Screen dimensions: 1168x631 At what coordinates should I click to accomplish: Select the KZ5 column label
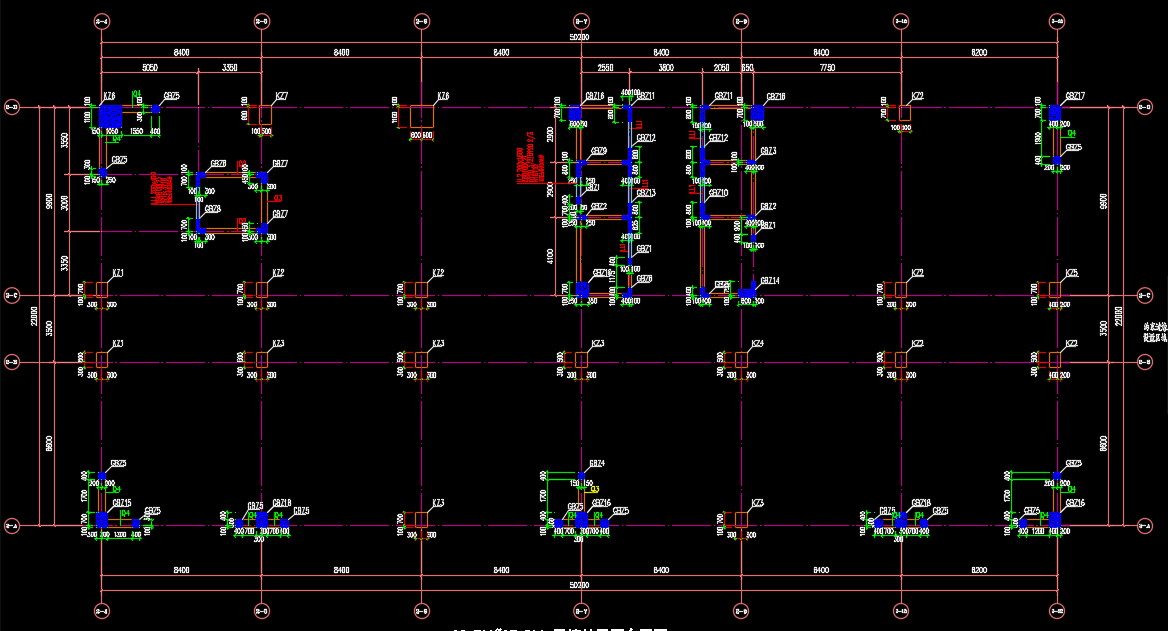(1071, 273)
